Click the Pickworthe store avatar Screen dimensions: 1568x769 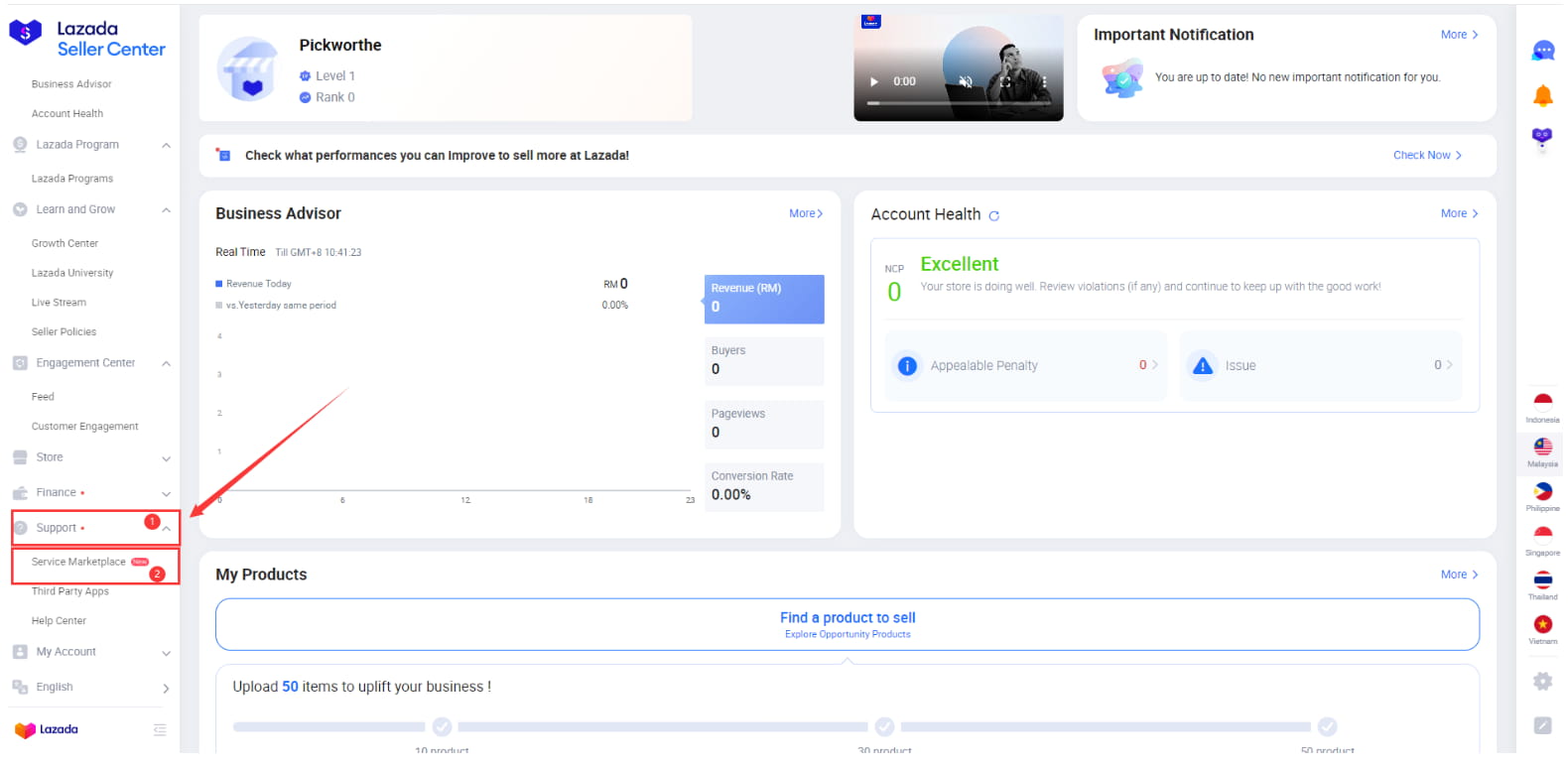click(248, 68)
